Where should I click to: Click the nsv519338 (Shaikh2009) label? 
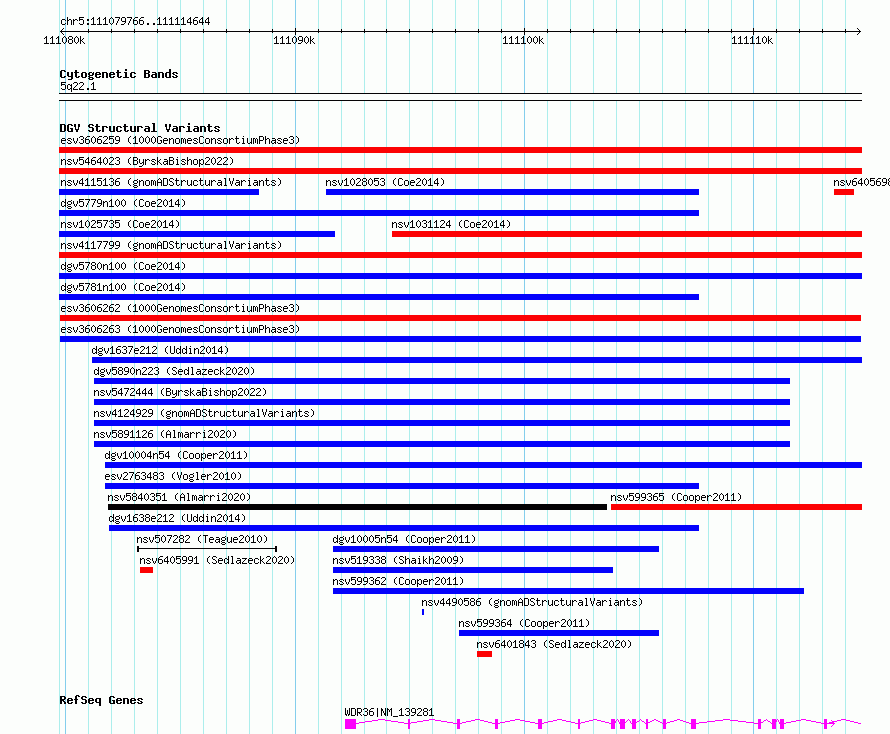tap(398, 560)
